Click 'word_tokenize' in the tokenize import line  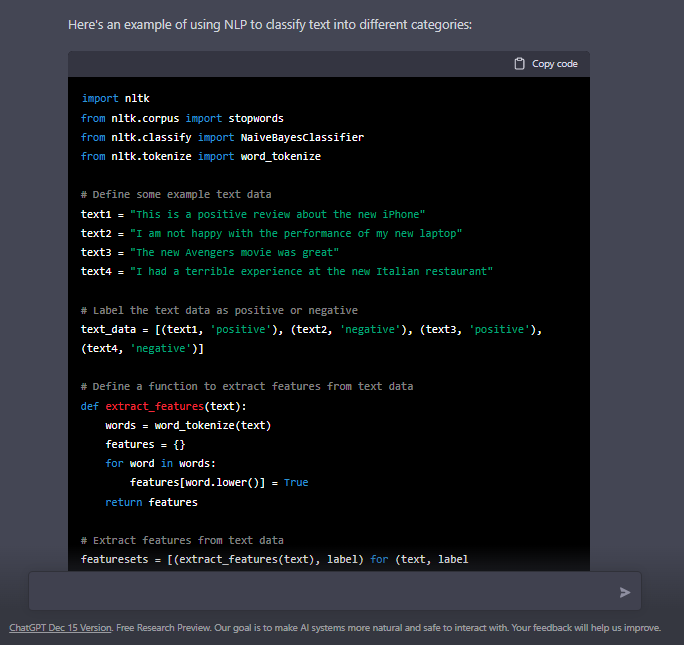pyautogui.click(x=280, y=156)
